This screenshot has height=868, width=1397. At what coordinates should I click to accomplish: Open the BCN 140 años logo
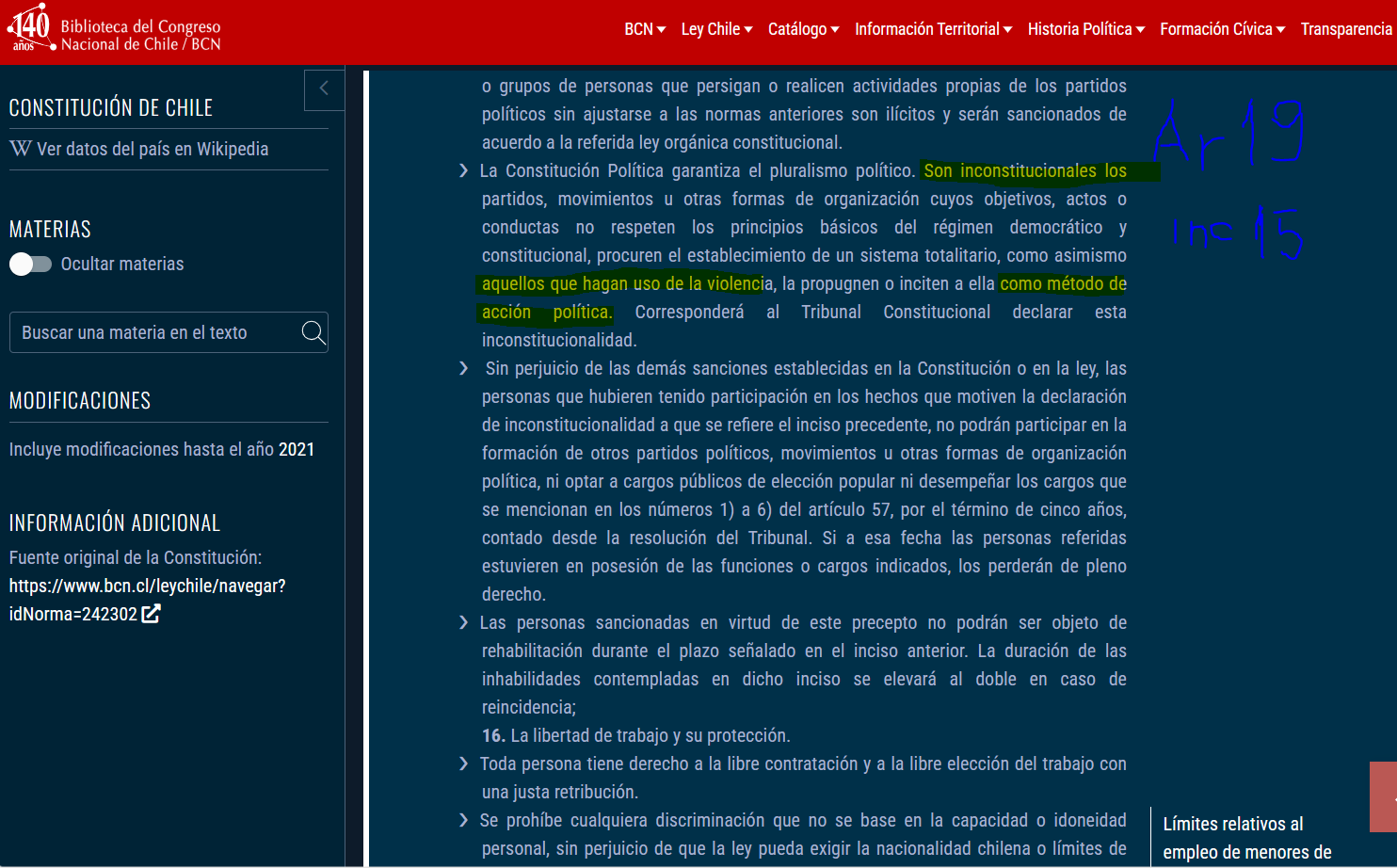tap(30, 28)
